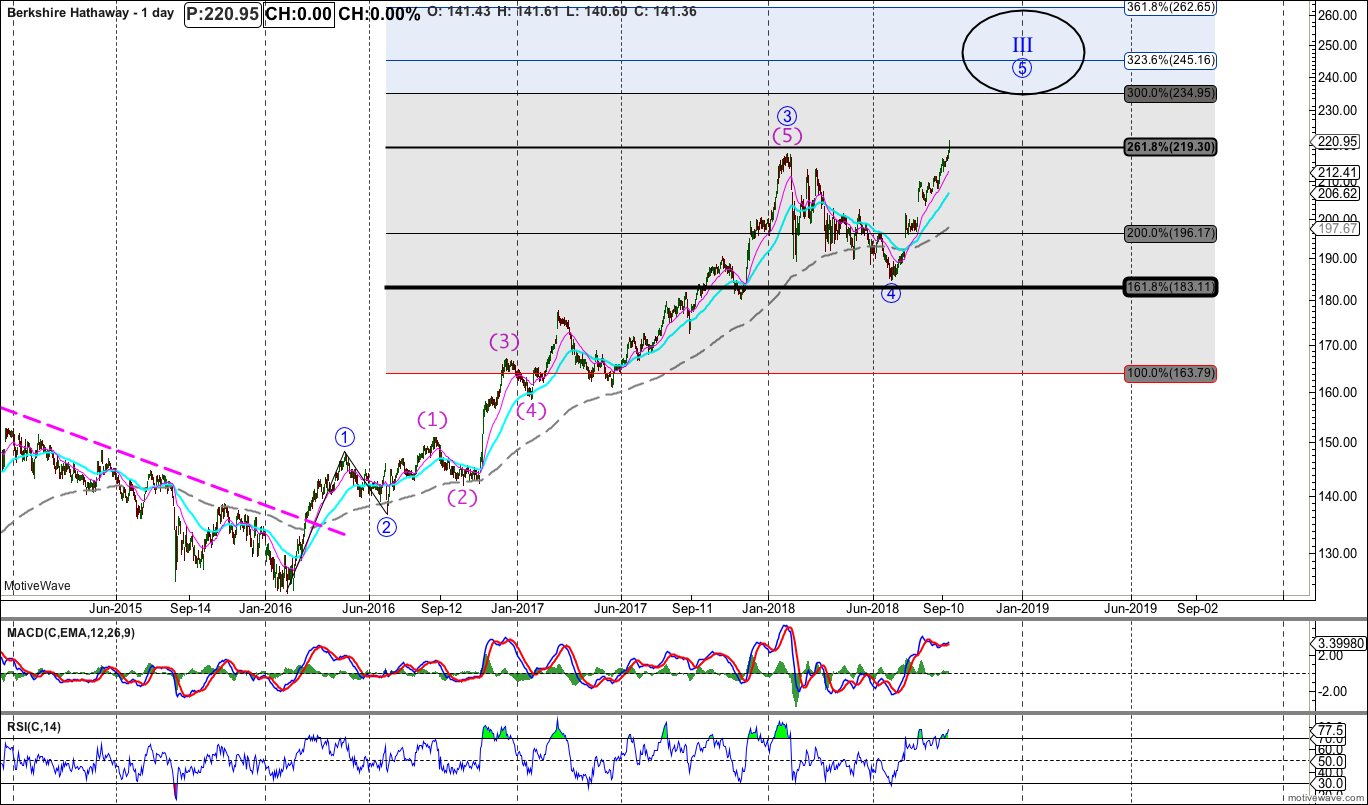The image size is (1368, 805).
Task: Click the magenta (3) wave label
Action: (504, 342)
